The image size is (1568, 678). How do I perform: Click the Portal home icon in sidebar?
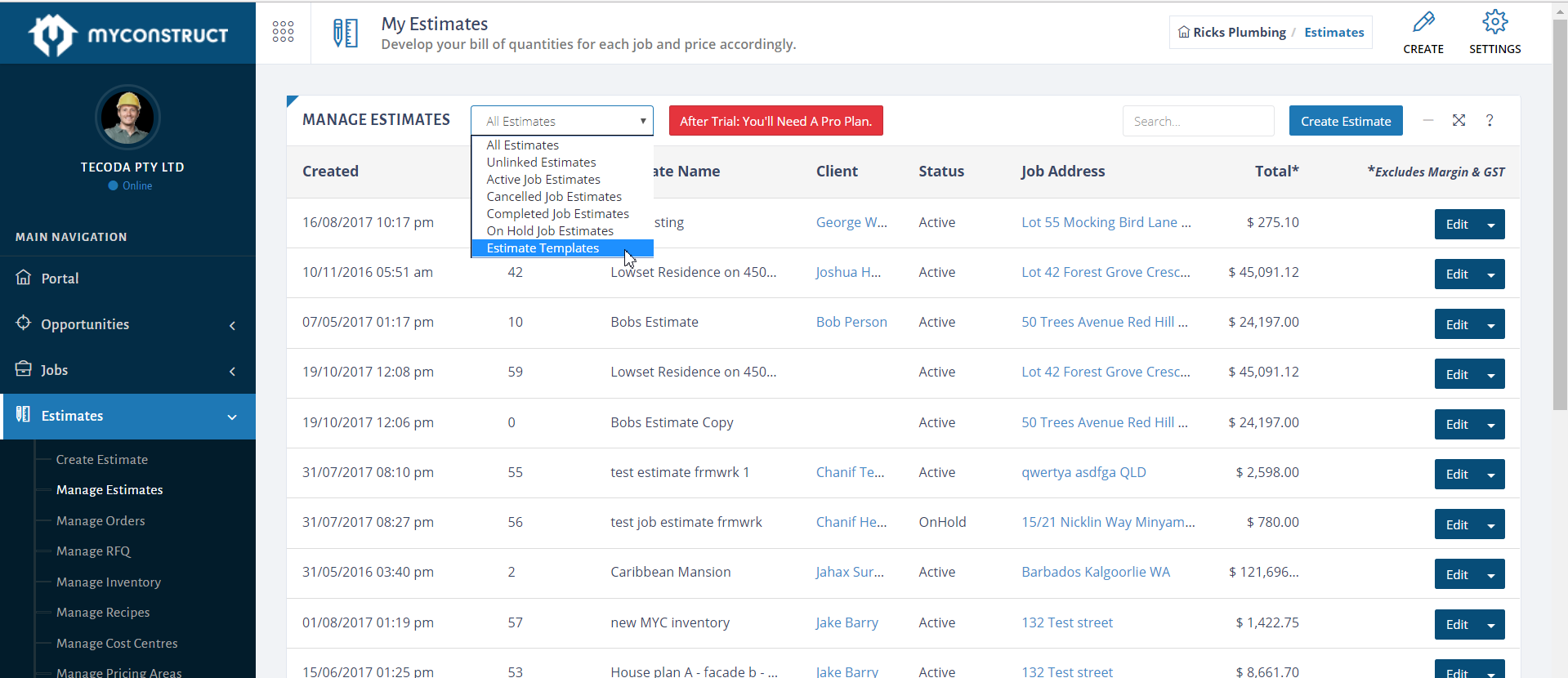[x=24, y=277]
